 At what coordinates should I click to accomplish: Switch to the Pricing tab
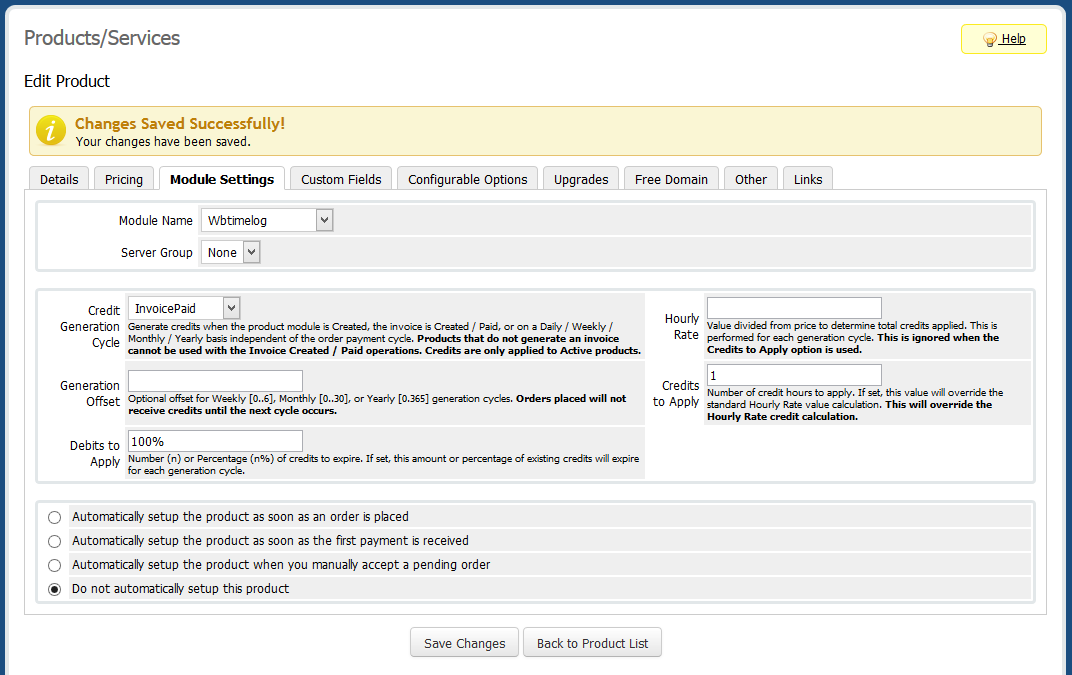(x=123, y=179)
